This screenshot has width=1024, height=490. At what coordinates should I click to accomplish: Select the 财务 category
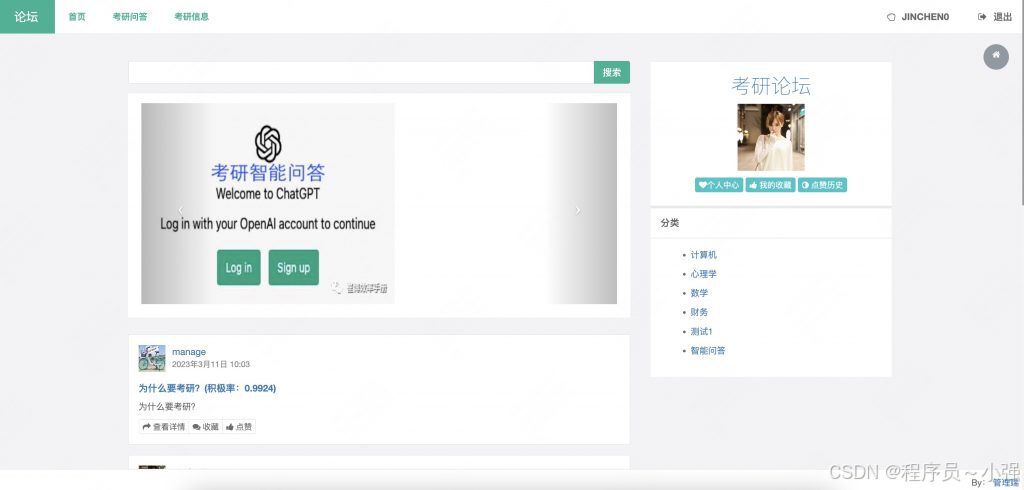pos(699,312)
